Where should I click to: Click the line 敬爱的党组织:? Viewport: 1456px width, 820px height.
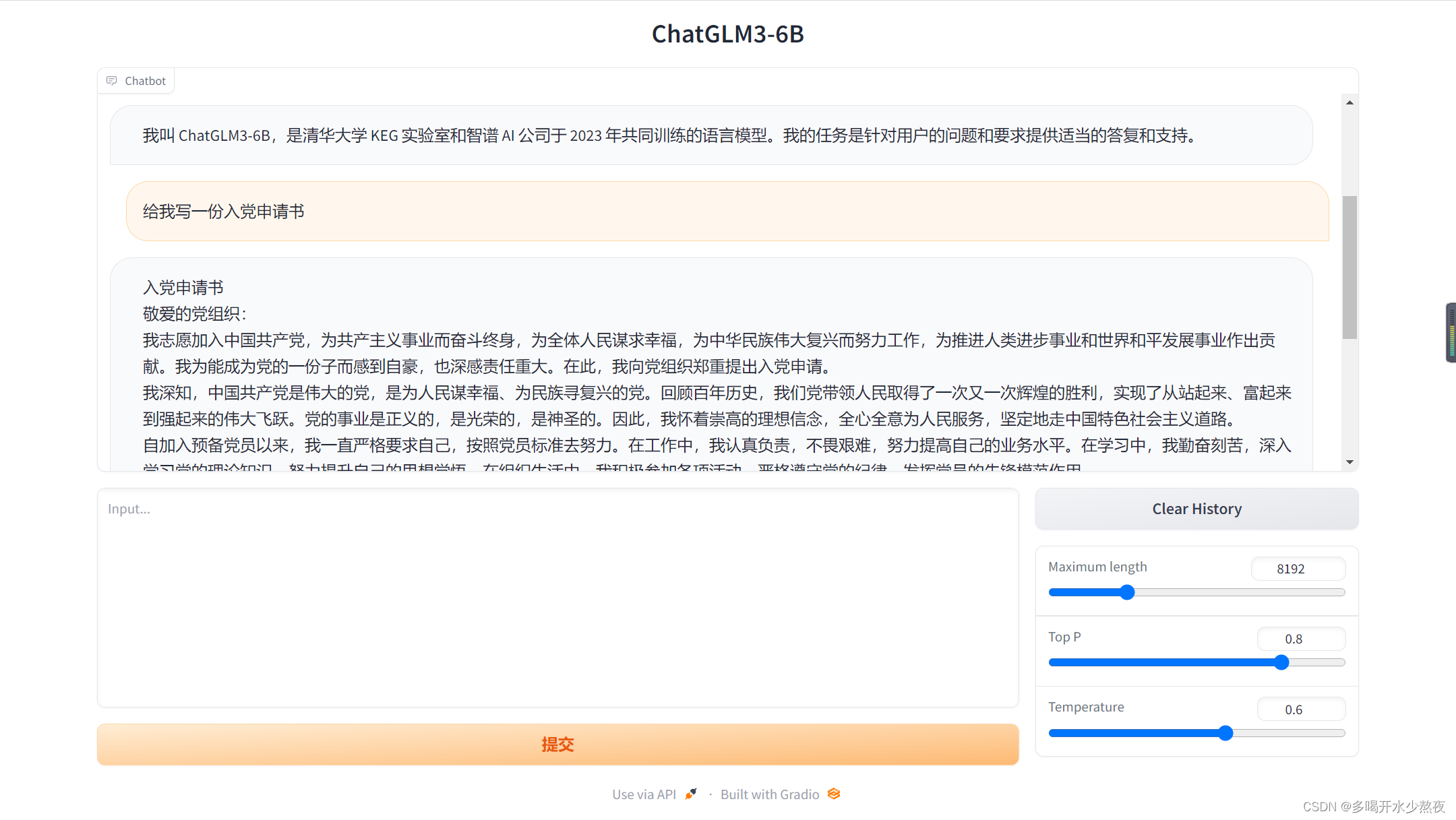(195, 314)
